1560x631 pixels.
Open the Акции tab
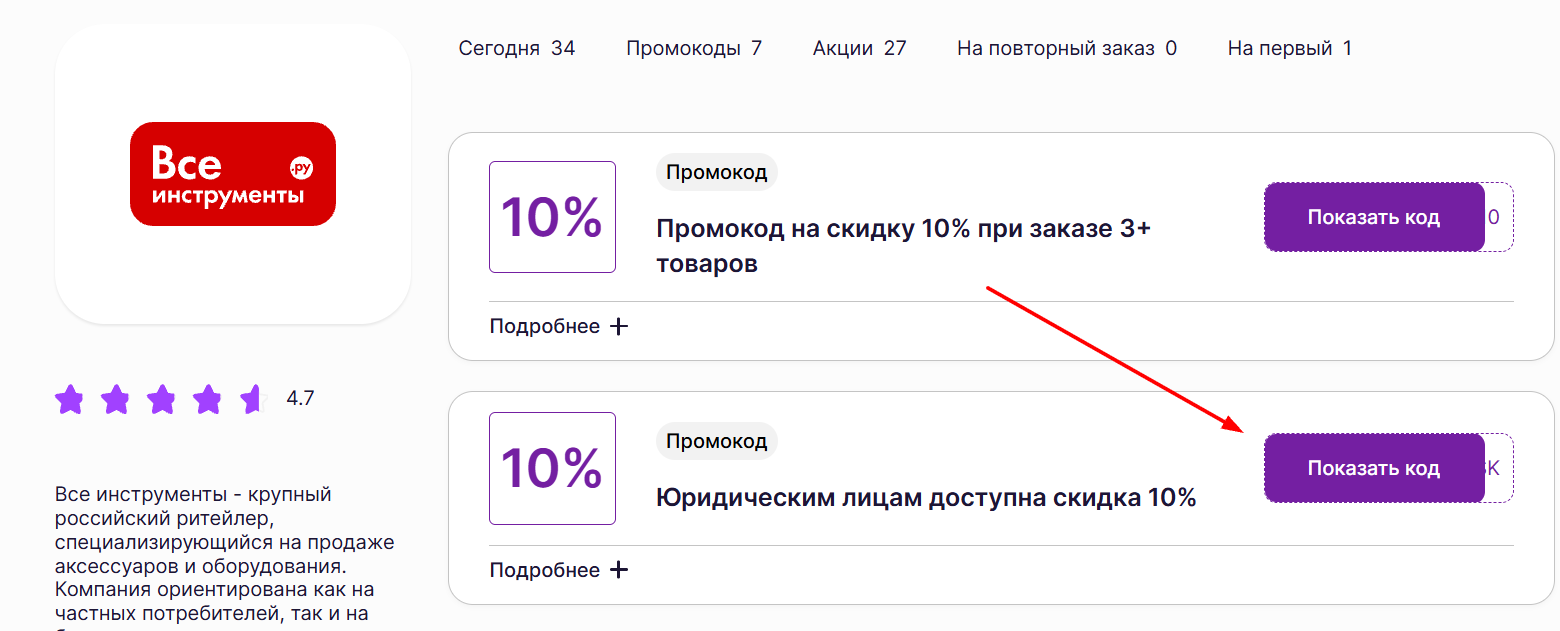click(x=858, y=47)
